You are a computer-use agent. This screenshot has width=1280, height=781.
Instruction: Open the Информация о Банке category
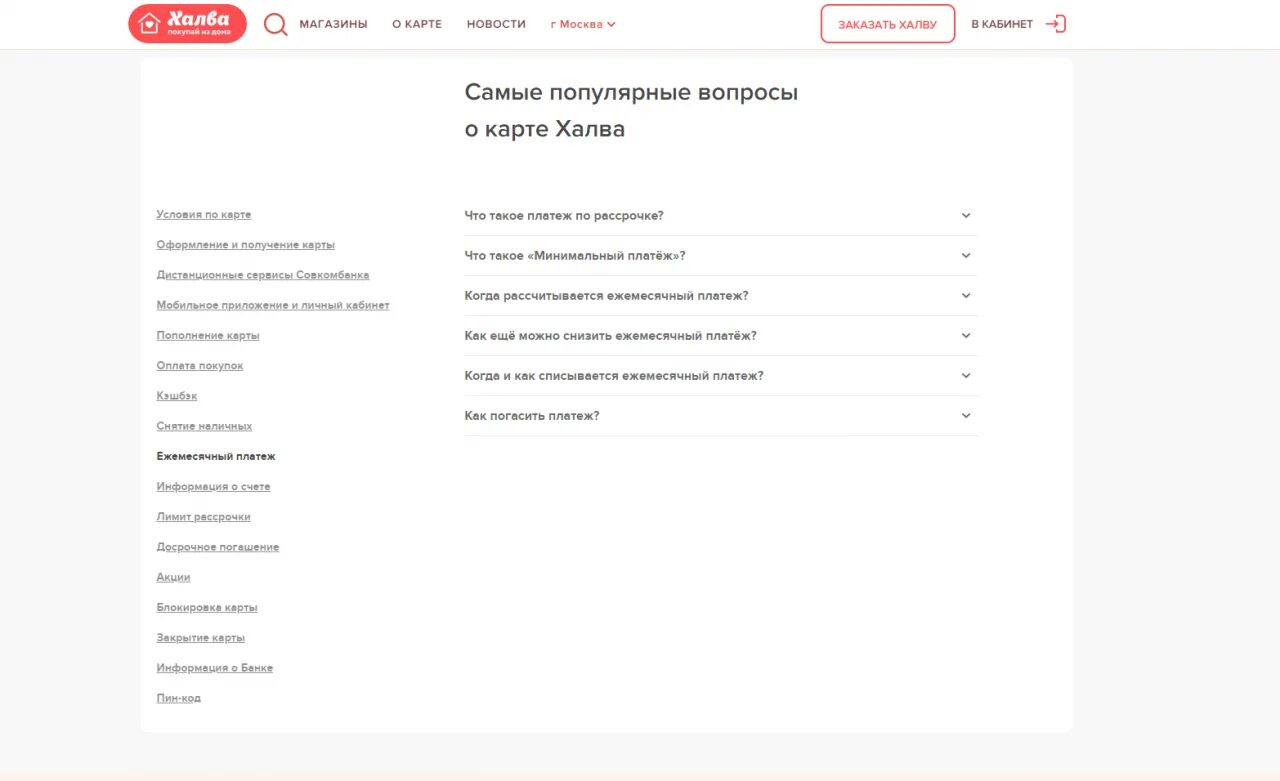[x=215, y=668]
